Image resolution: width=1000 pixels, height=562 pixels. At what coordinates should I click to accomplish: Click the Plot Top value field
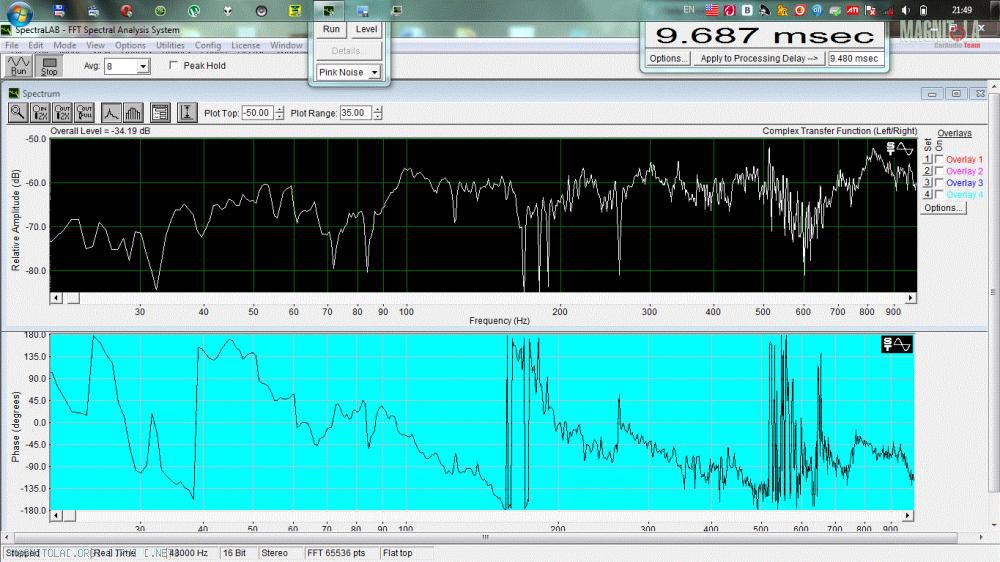(258, 113)
